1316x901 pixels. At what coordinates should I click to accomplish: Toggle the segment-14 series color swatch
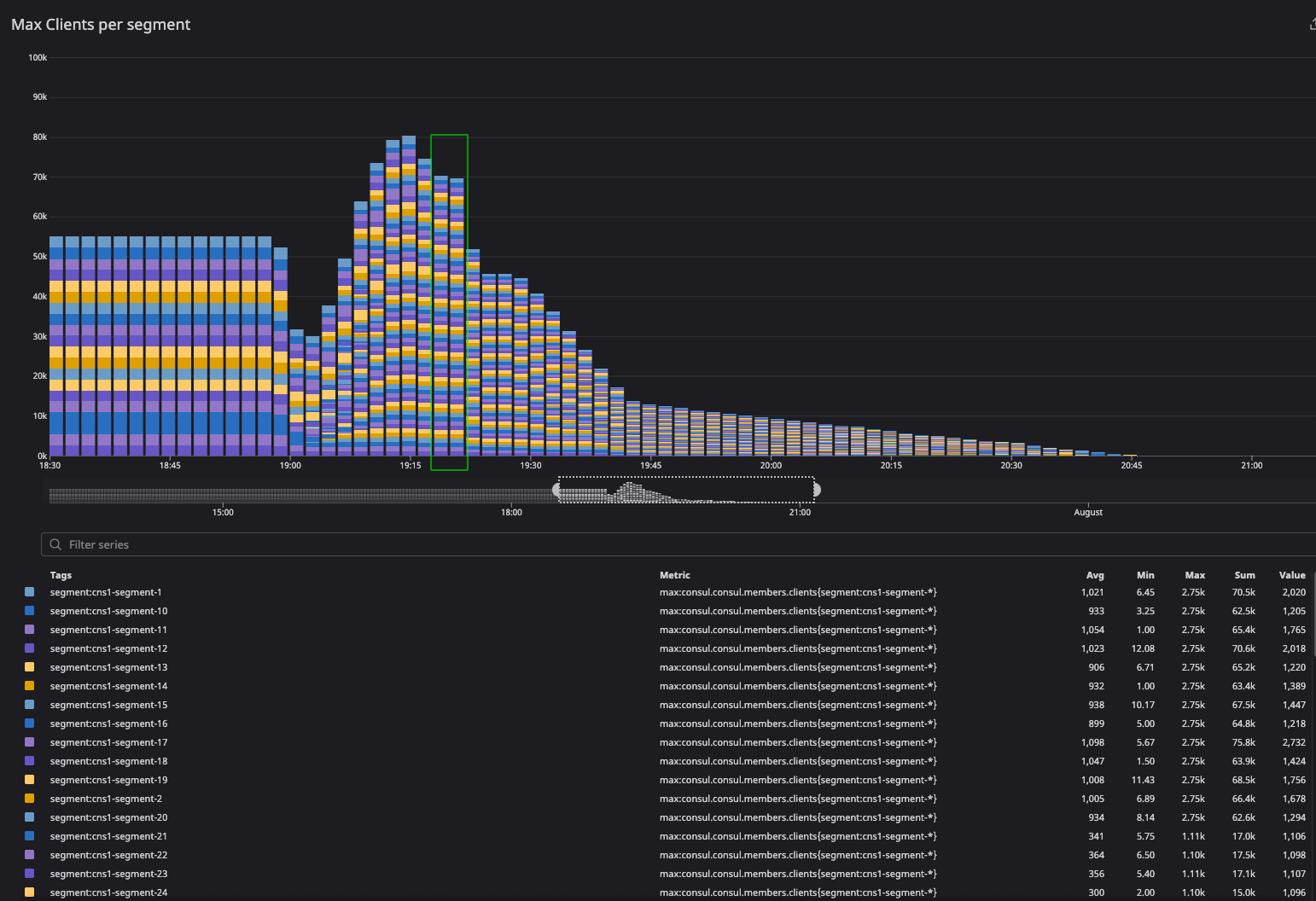click(x=30, y=686)
